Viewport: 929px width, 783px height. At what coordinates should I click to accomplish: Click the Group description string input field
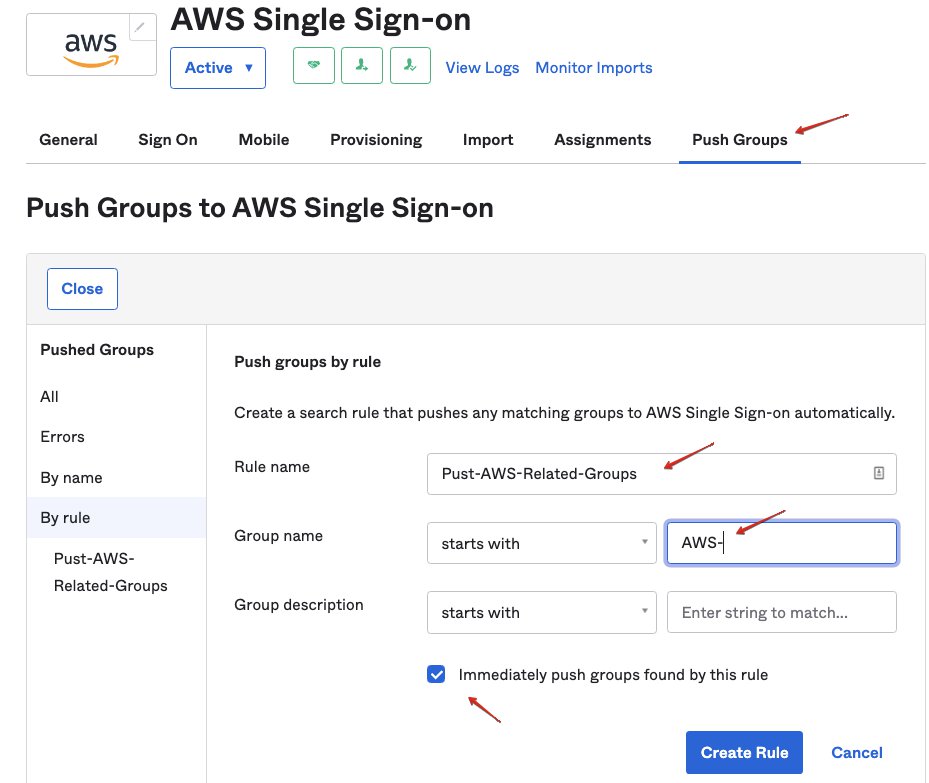coord(781,612)
